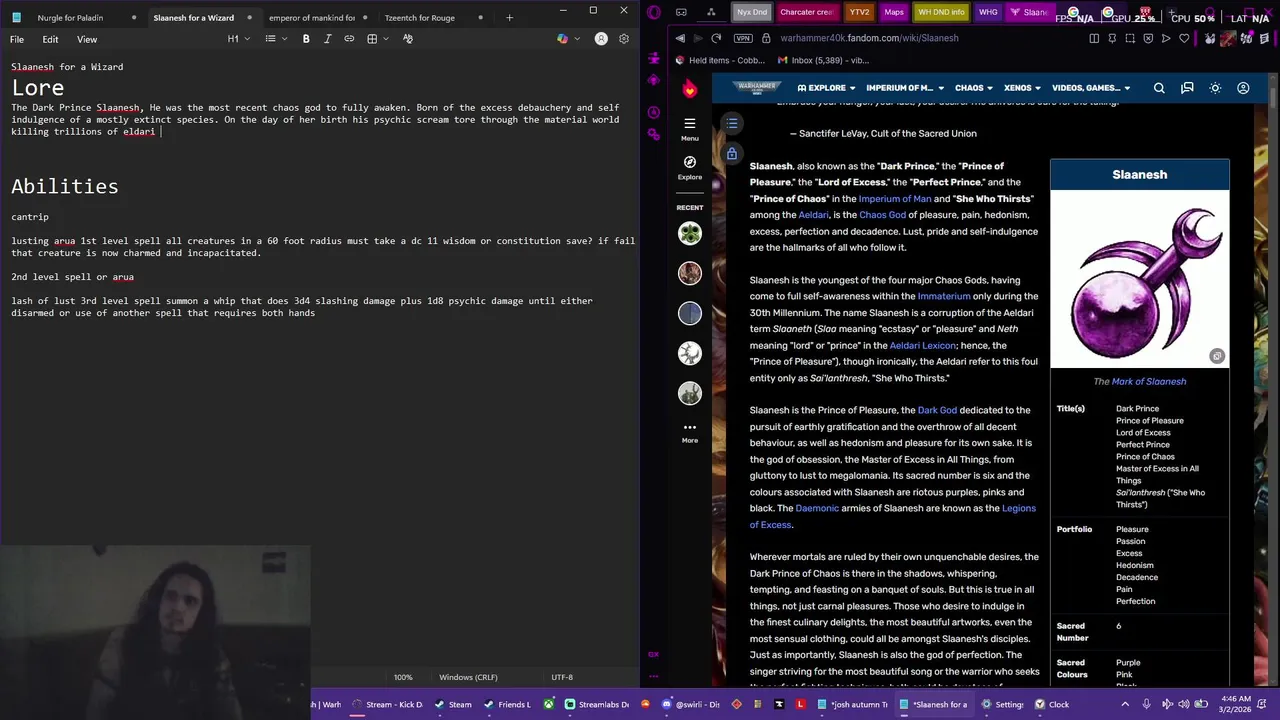Open the Mark of Slaanesh image

tap(1140, 279)
